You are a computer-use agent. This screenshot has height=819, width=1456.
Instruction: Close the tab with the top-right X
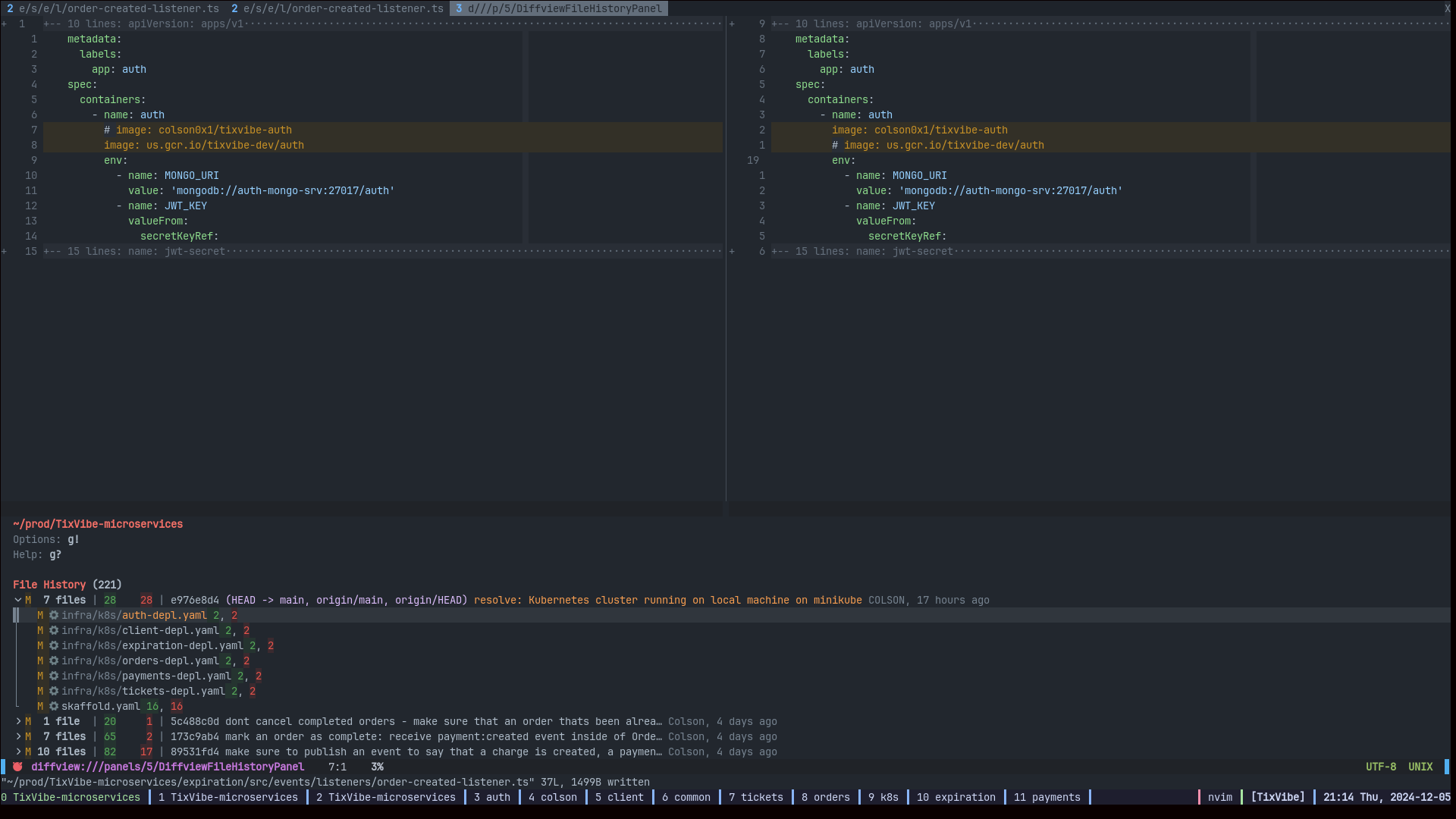coord(1447,8)
